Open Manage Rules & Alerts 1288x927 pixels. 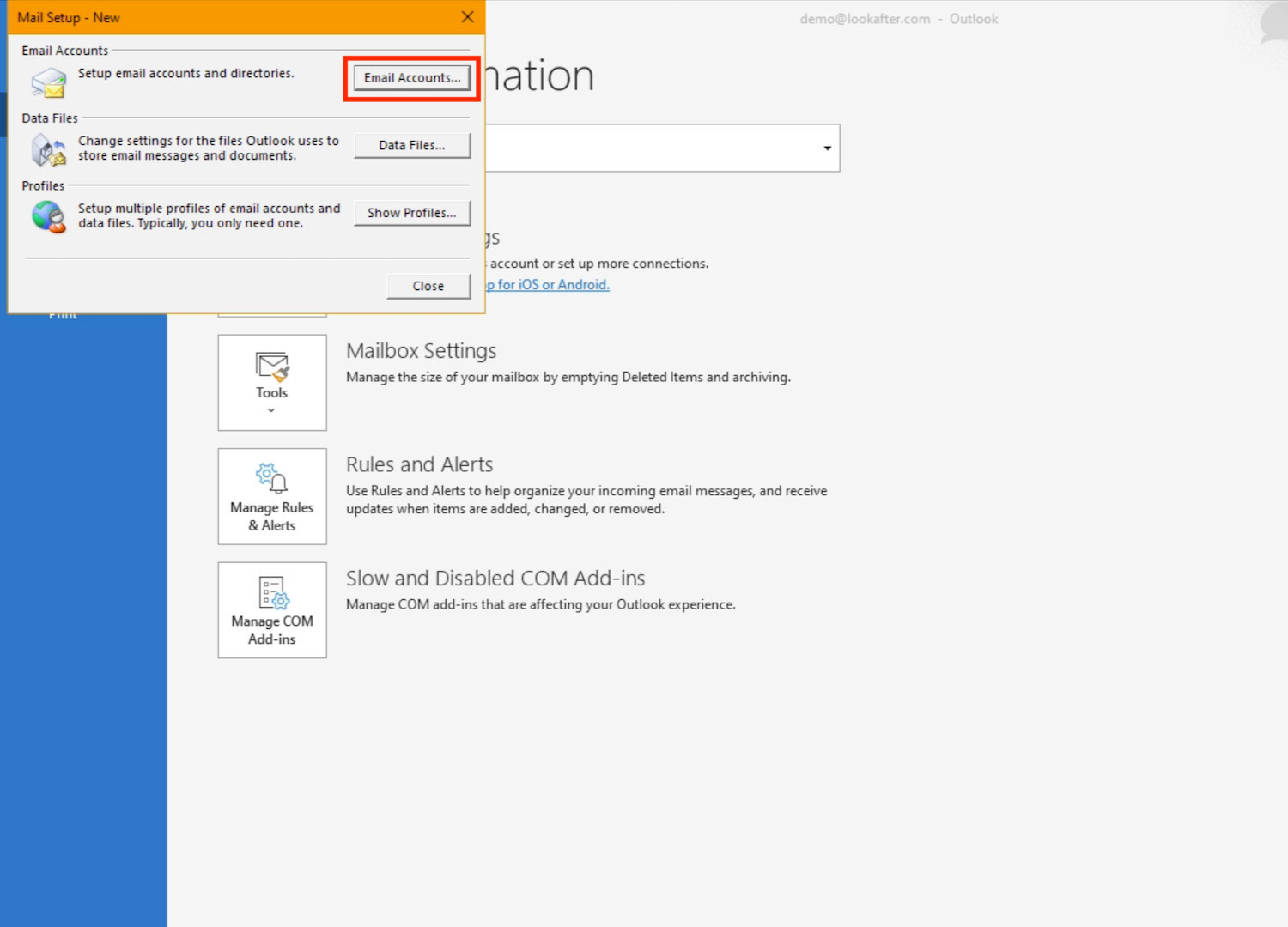272,496
